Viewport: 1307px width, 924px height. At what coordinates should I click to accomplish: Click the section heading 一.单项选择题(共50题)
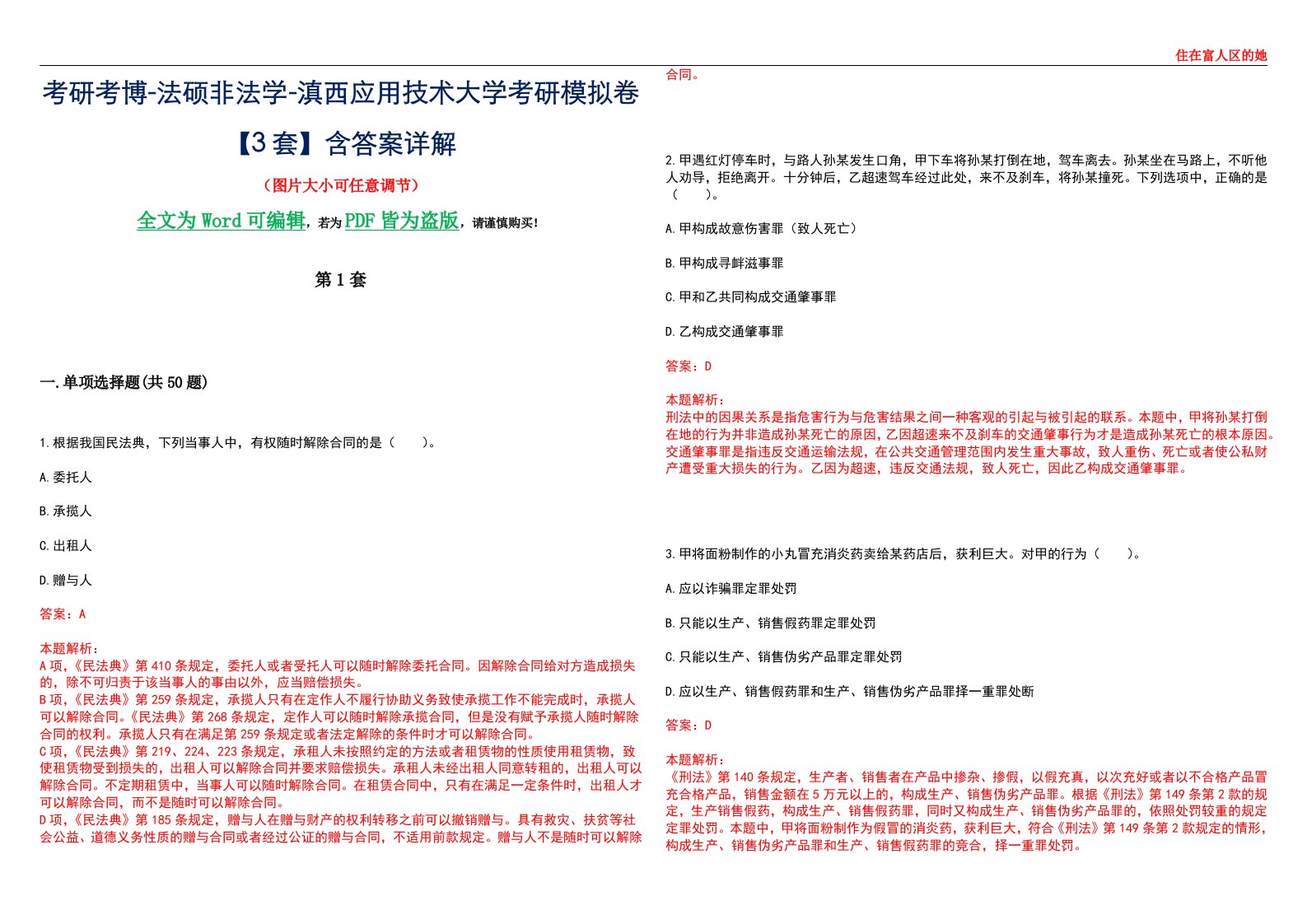pyautogui.click(x=124, y=382)
